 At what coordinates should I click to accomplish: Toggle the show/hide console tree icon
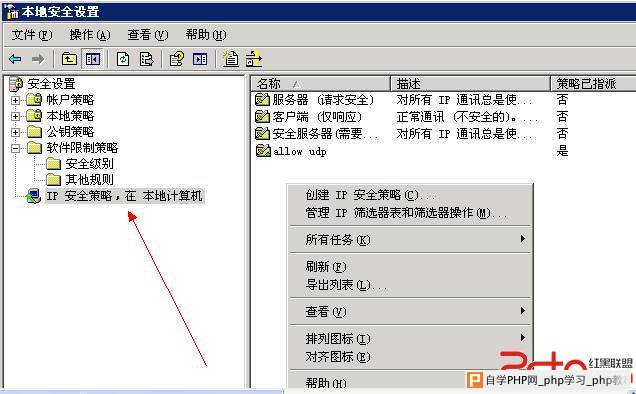[92, 59]
